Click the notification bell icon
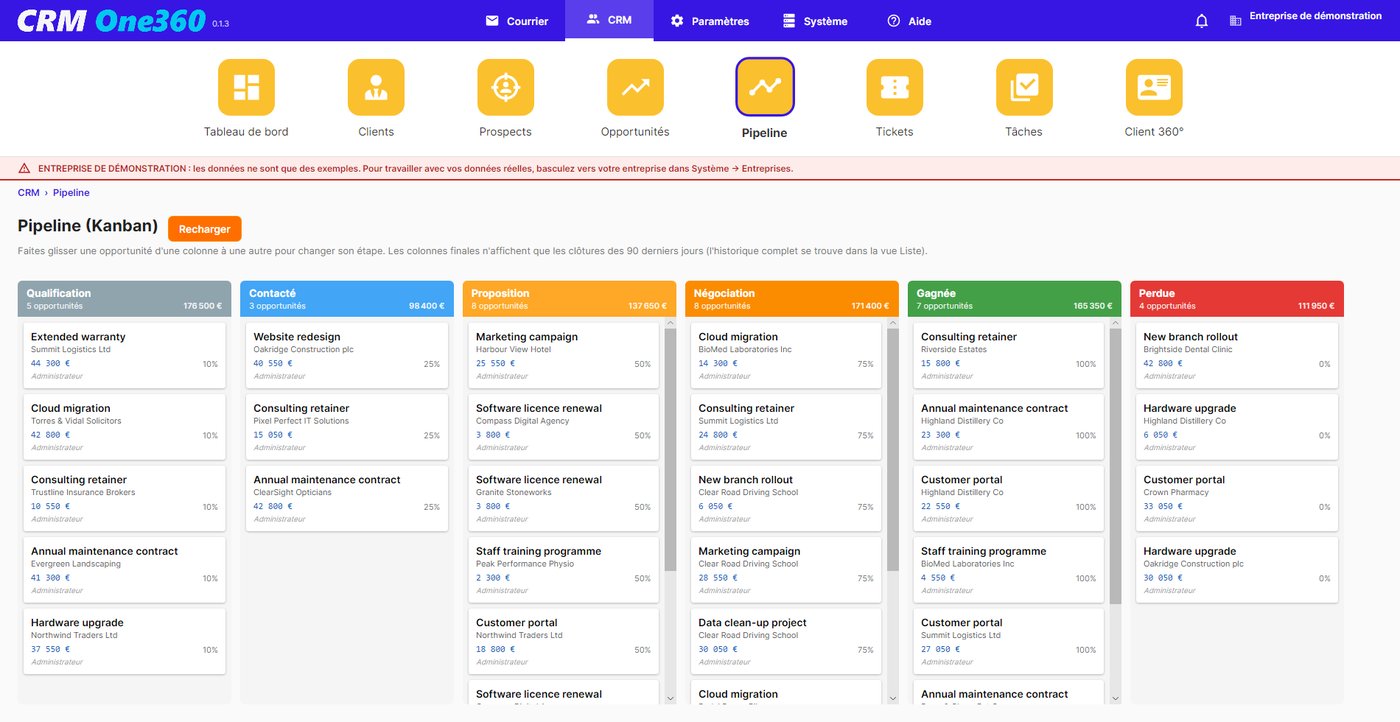This screenshot has width=1400, height=722. pos(1202,21)
